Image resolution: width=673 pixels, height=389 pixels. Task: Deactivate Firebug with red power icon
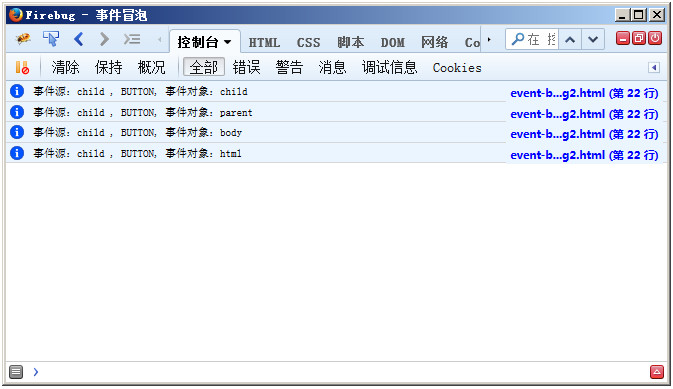(655, 38)
